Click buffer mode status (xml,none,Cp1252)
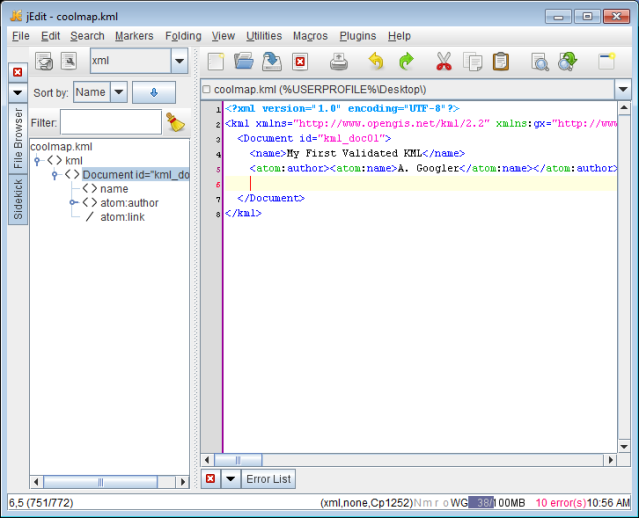The image size is (639, 518). point(367,503)
